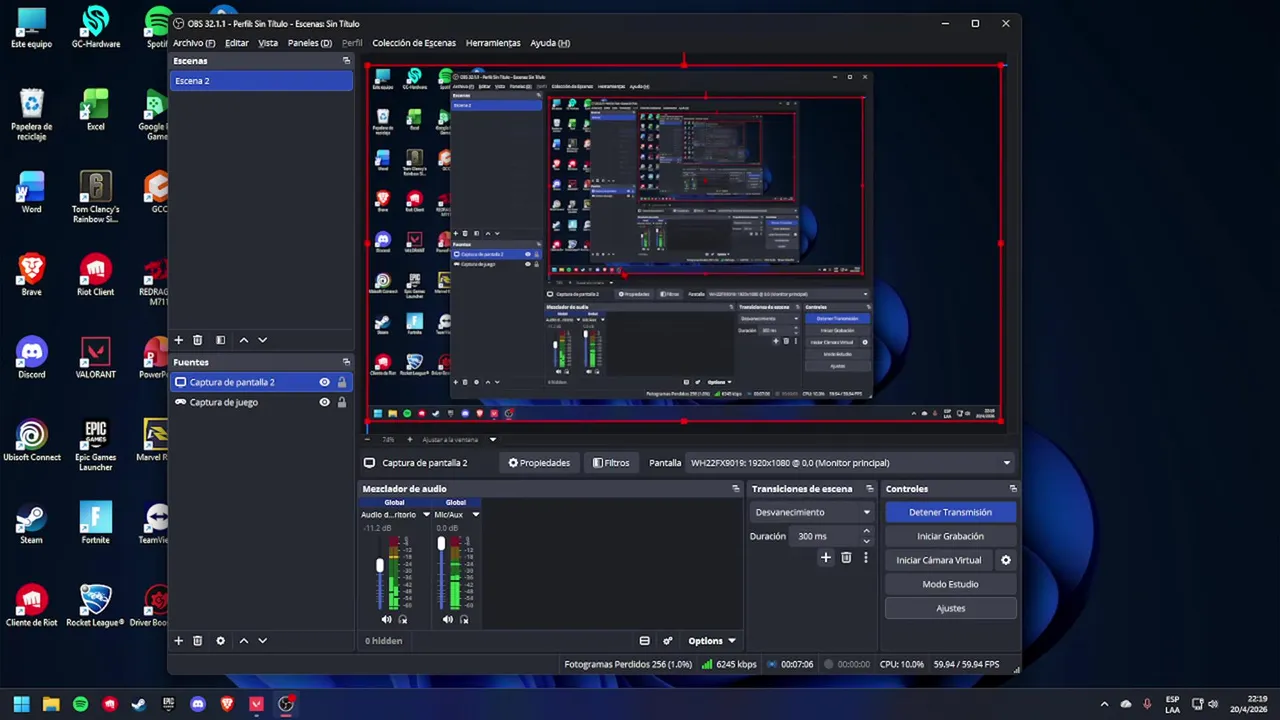Viewport: 1280px width, 720px height.
Task: Open the Vista menu
Action: [x=268, y=43]
